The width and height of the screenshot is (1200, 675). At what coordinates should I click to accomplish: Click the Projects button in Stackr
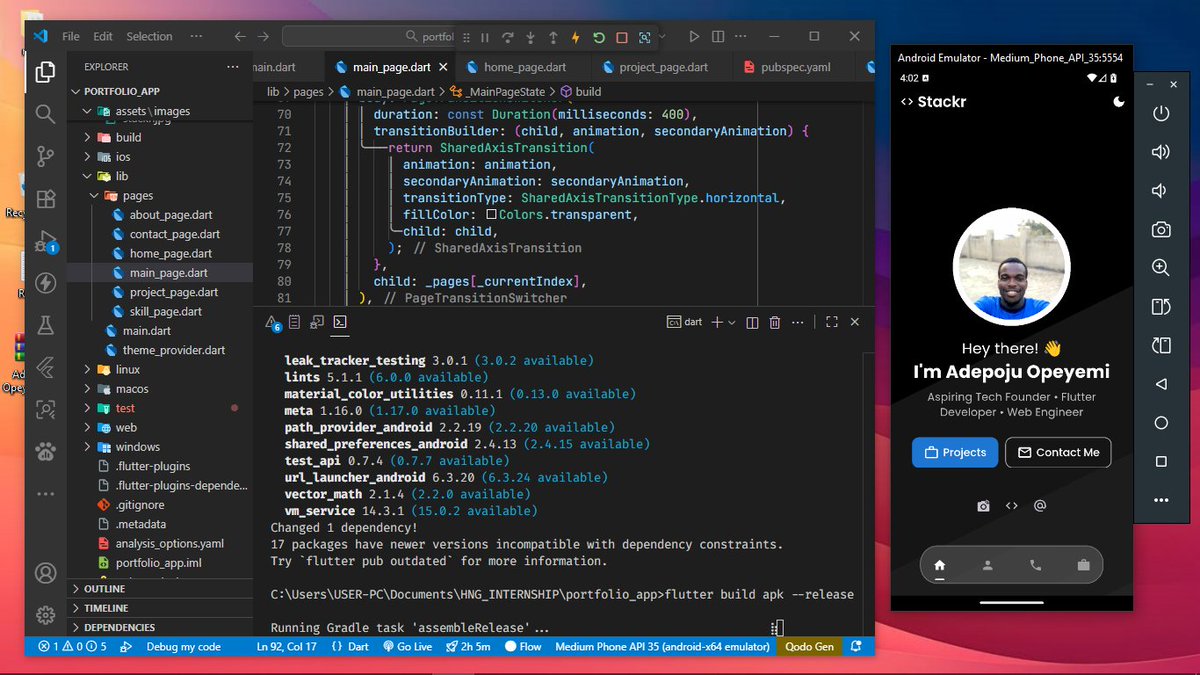coord(954,452)
